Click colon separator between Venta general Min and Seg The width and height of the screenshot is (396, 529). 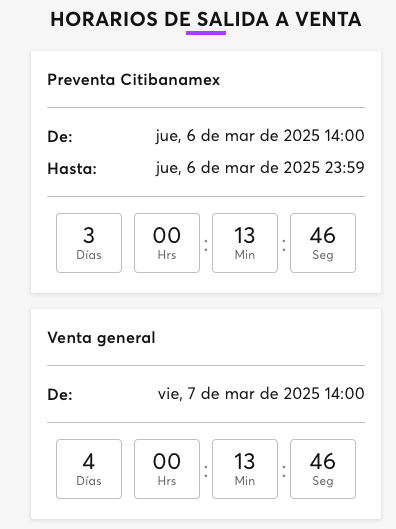tap(284, 471)
